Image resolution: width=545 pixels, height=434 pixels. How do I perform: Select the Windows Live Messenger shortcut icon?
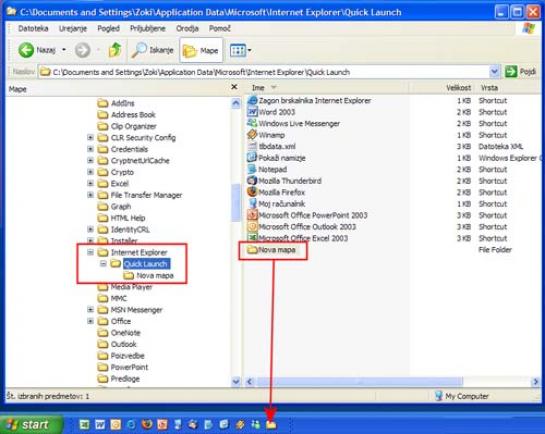[252, 123]
